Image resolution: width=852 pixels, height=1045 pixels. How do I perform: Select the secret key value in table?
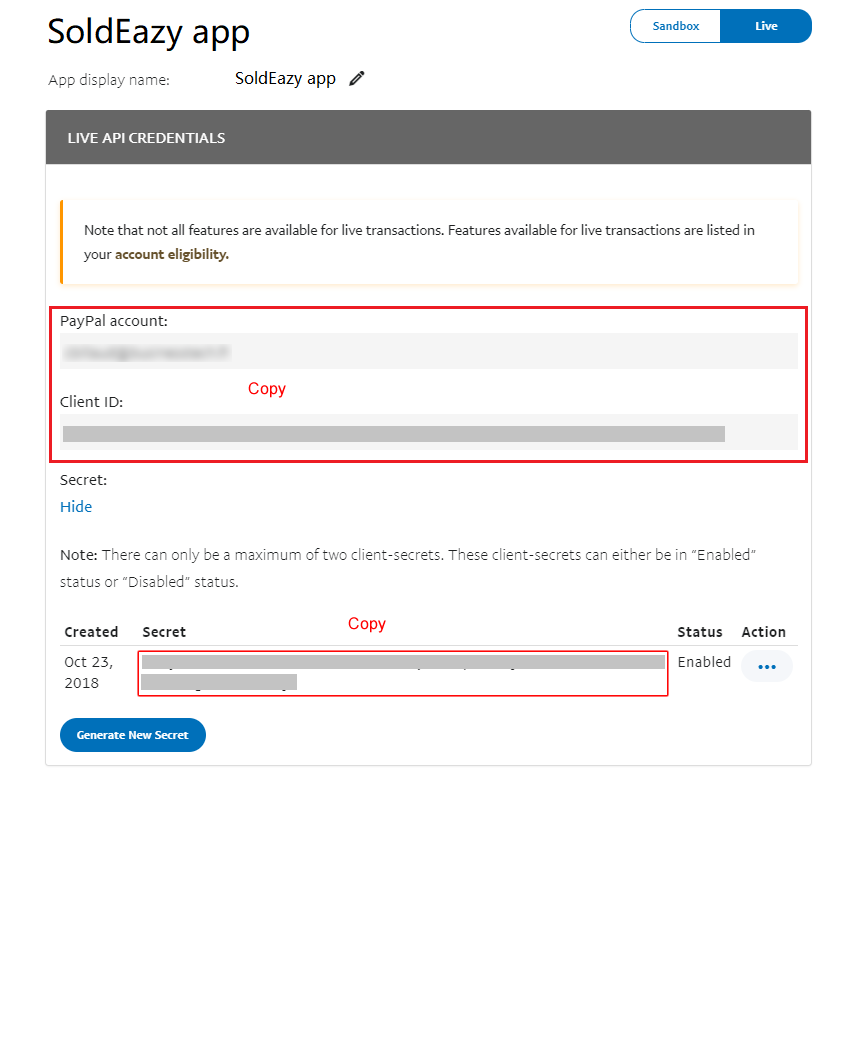coord(403,672)
